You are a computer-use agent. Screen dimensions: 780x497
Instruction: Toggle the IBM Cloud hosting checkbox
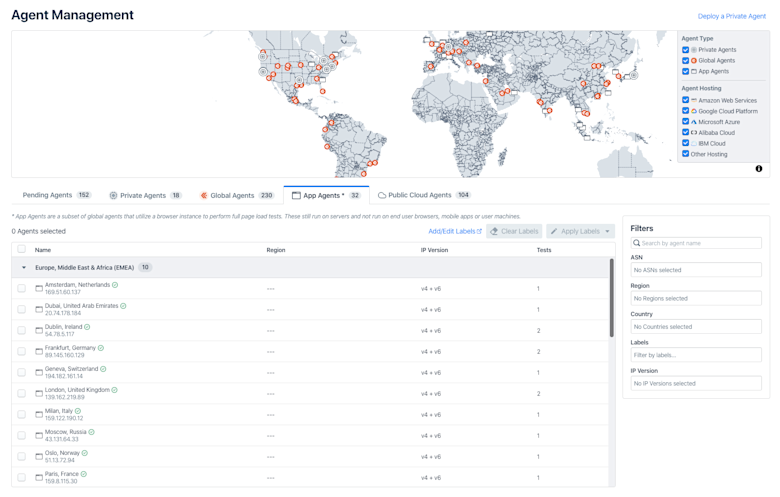tap(685, 143)
